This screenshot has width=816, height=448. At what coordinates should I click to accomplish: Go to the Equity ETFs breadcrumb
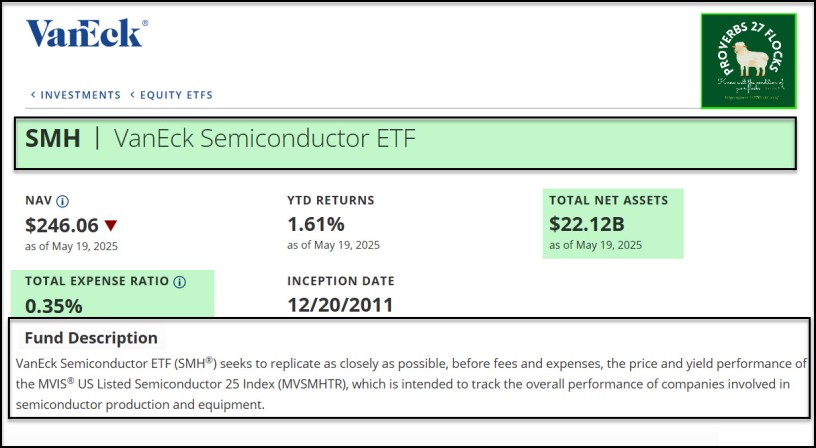pos(177,95)
